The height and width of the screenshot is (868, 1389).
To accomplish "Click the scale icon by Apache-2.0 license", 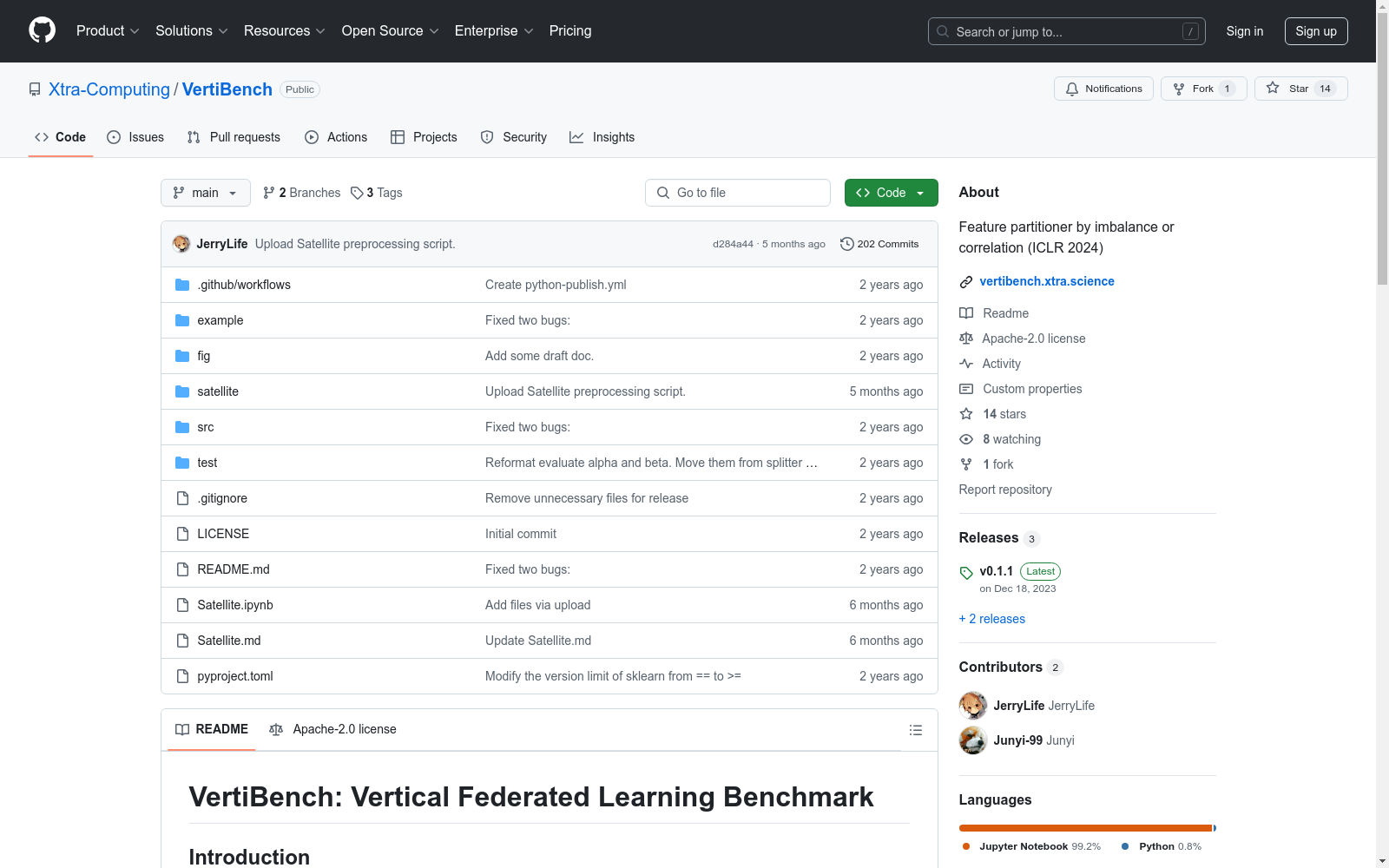I will point(966,339).
